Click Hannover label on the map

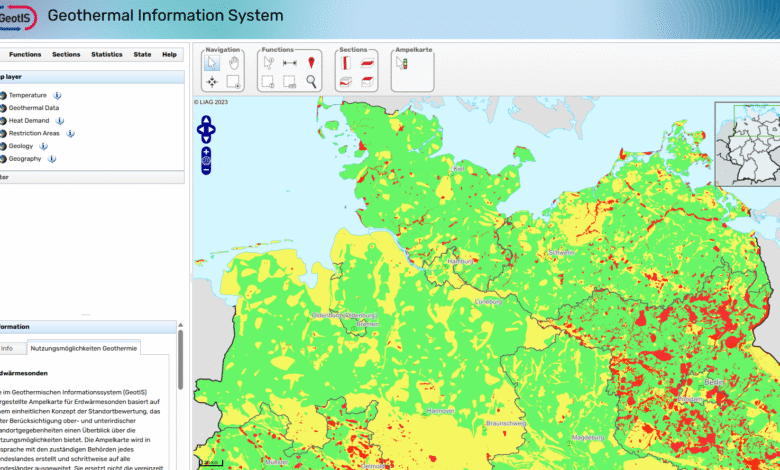pyautogui.click(x=441, y=411)
